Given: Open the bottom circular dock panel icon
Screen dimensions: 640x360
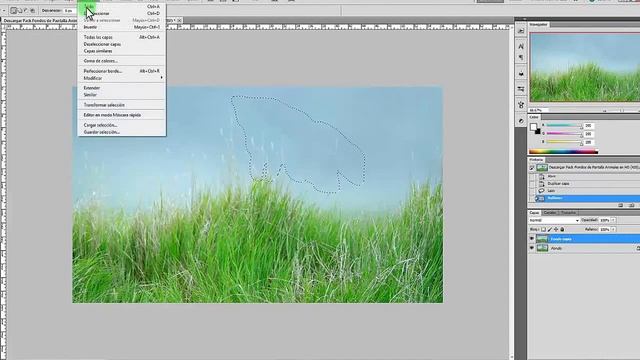Looking at the screenshot, I should 521,121.
